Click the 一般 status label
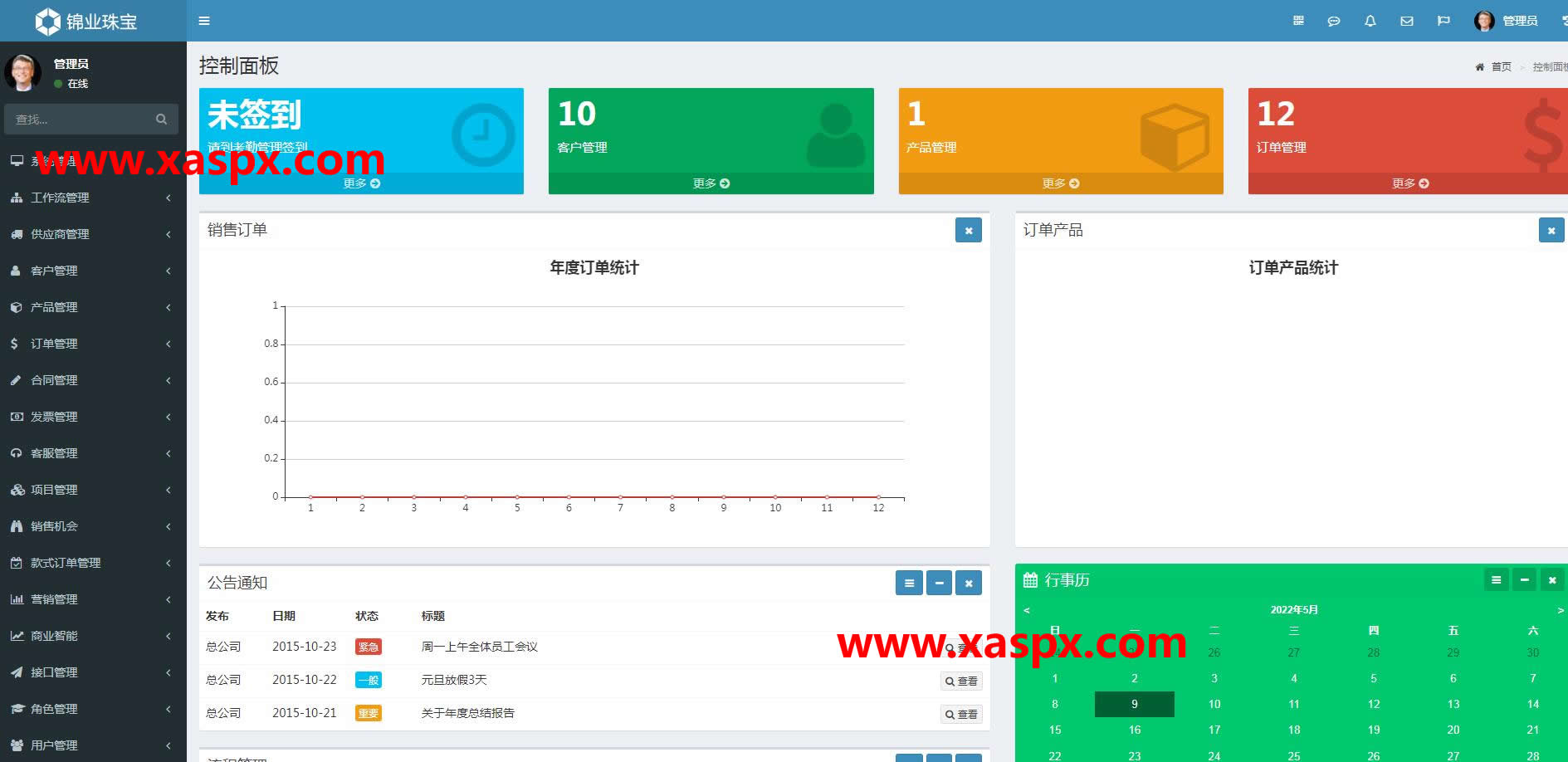Viewport: 1568px width, 762px height. click(x=369, y=680)
